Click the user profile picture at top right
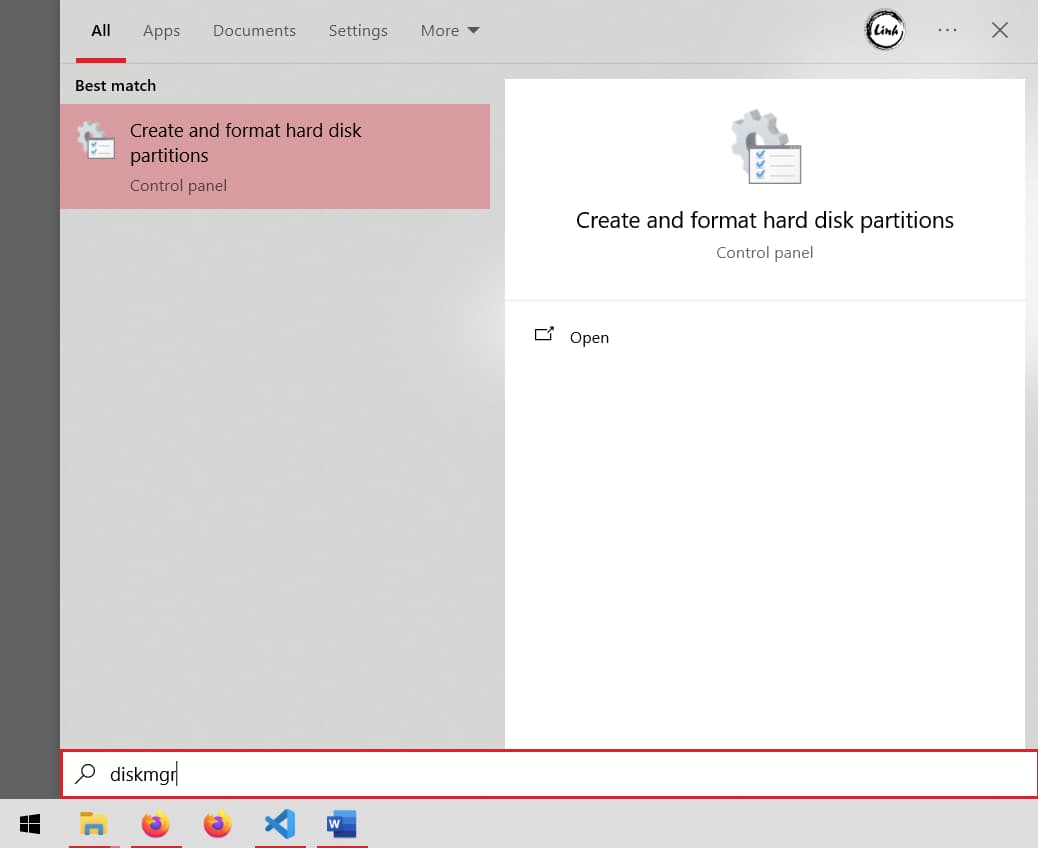 tap(884, 30)
